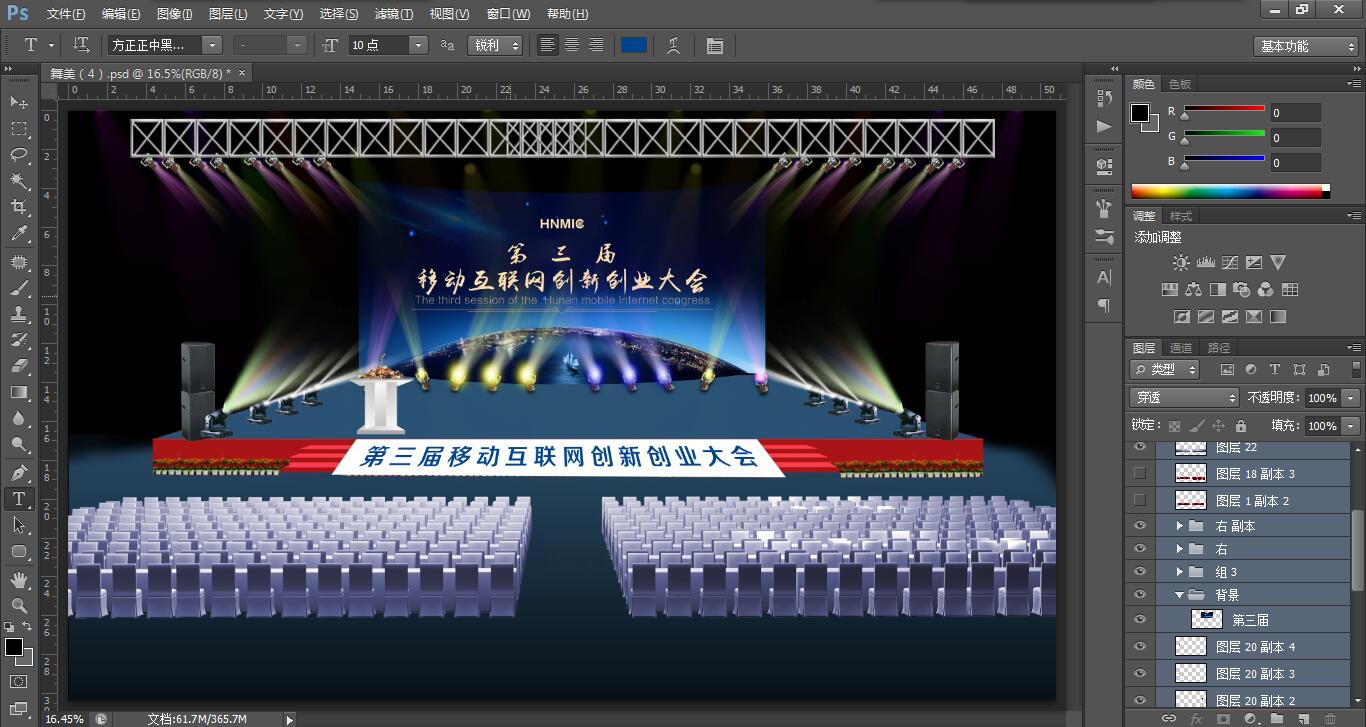Select the Zoom tool

tap(18, 605)
